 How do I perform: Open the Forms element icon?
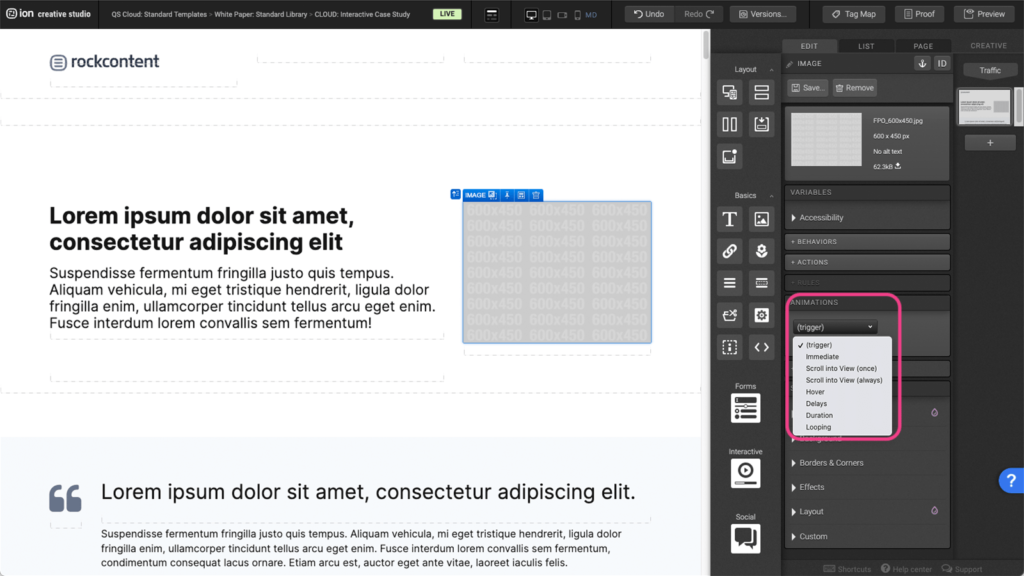coord(745,408)
